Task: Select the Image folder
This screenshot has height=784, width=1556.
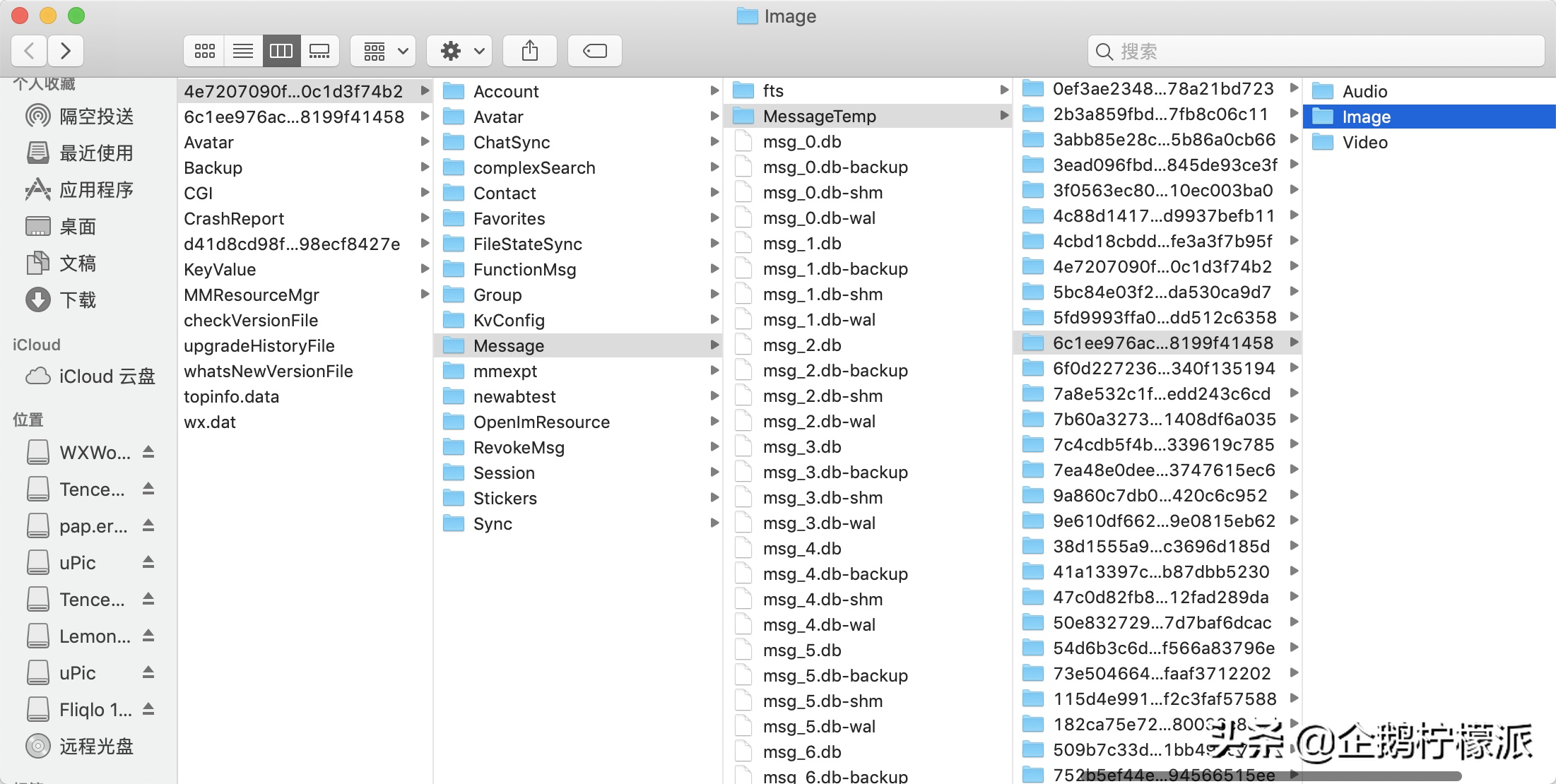Action: pos(1429,117)
